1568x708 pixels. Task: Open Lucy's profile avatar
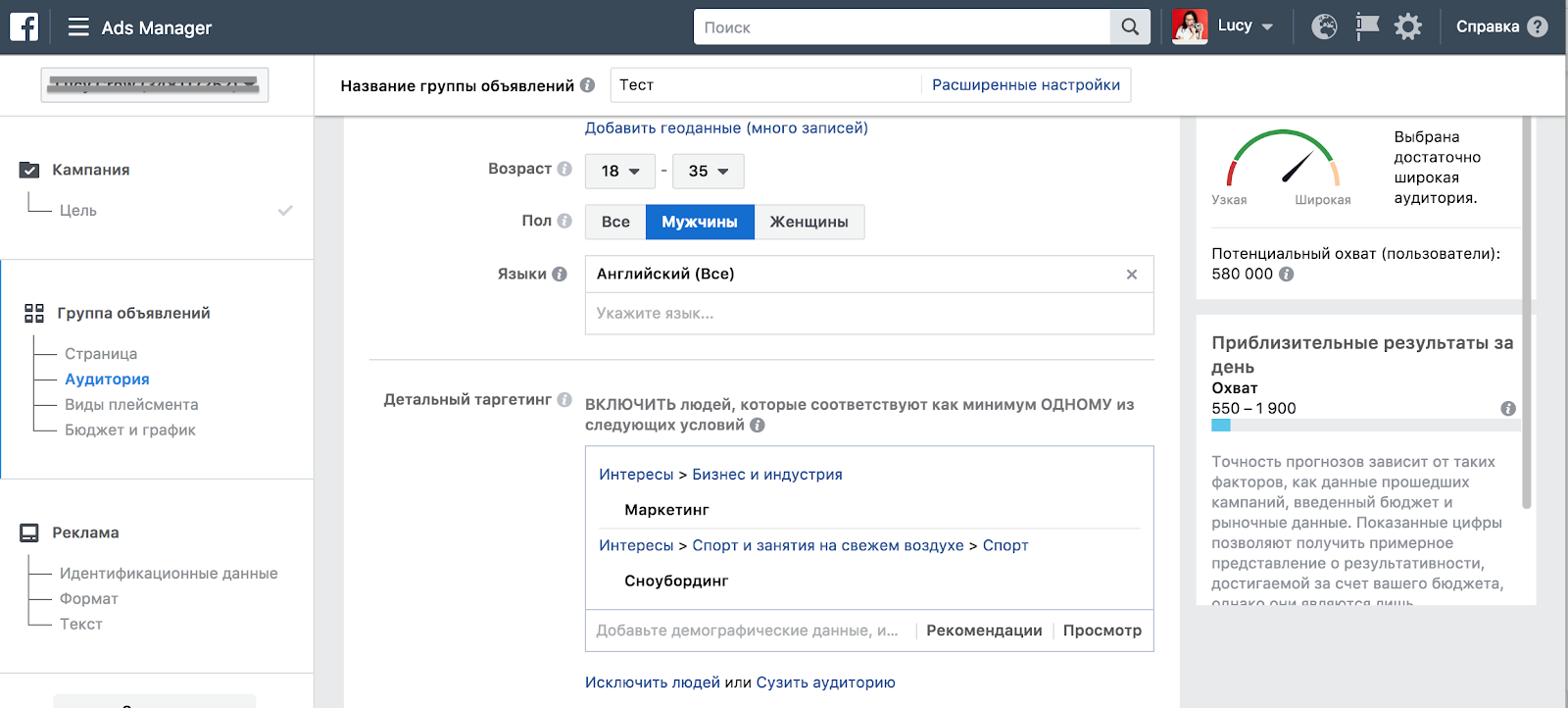1190,26
